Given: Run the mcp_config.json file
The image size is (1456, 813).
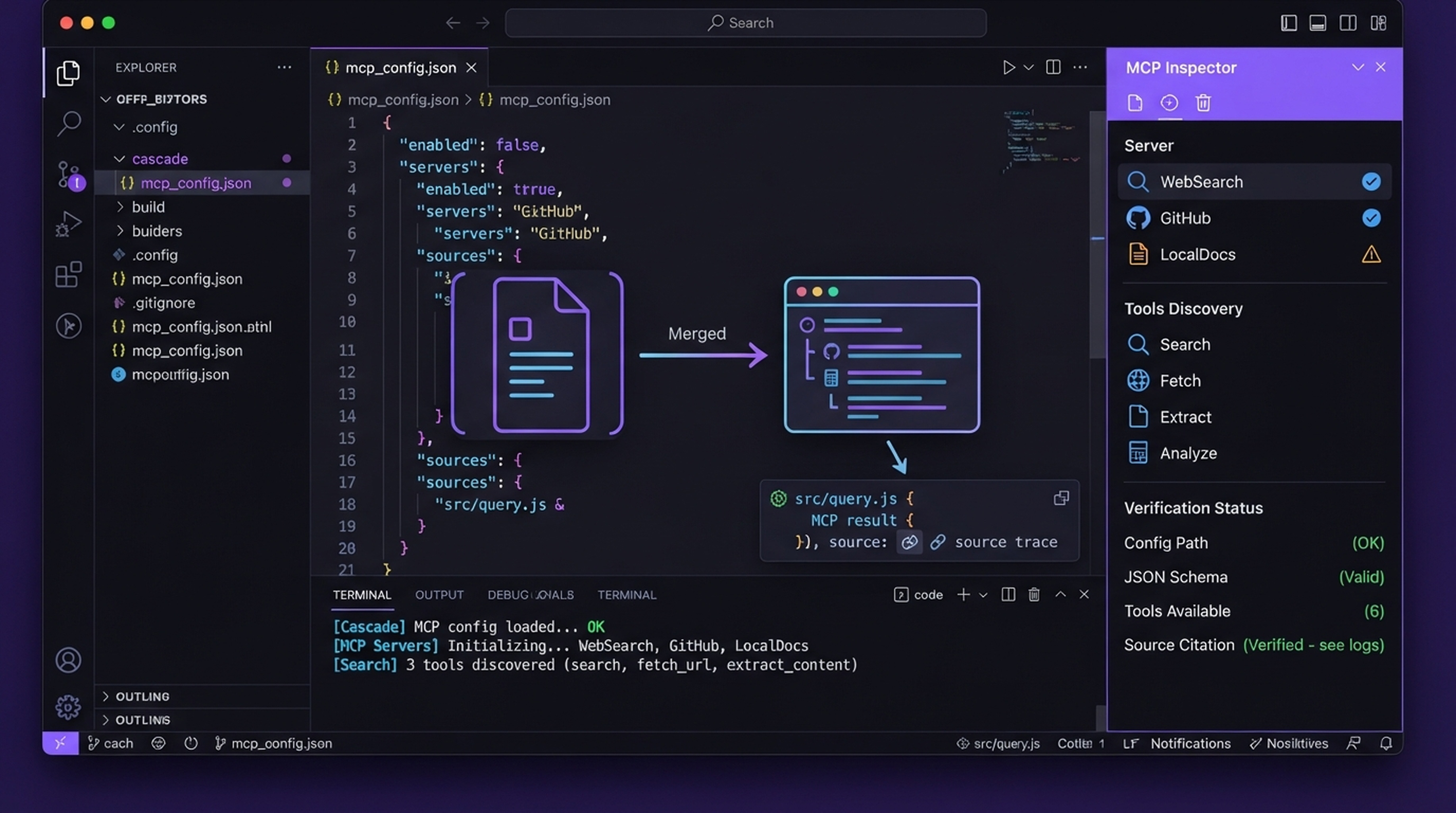Looking at the screenshot, I should (x=1008, y=67).
